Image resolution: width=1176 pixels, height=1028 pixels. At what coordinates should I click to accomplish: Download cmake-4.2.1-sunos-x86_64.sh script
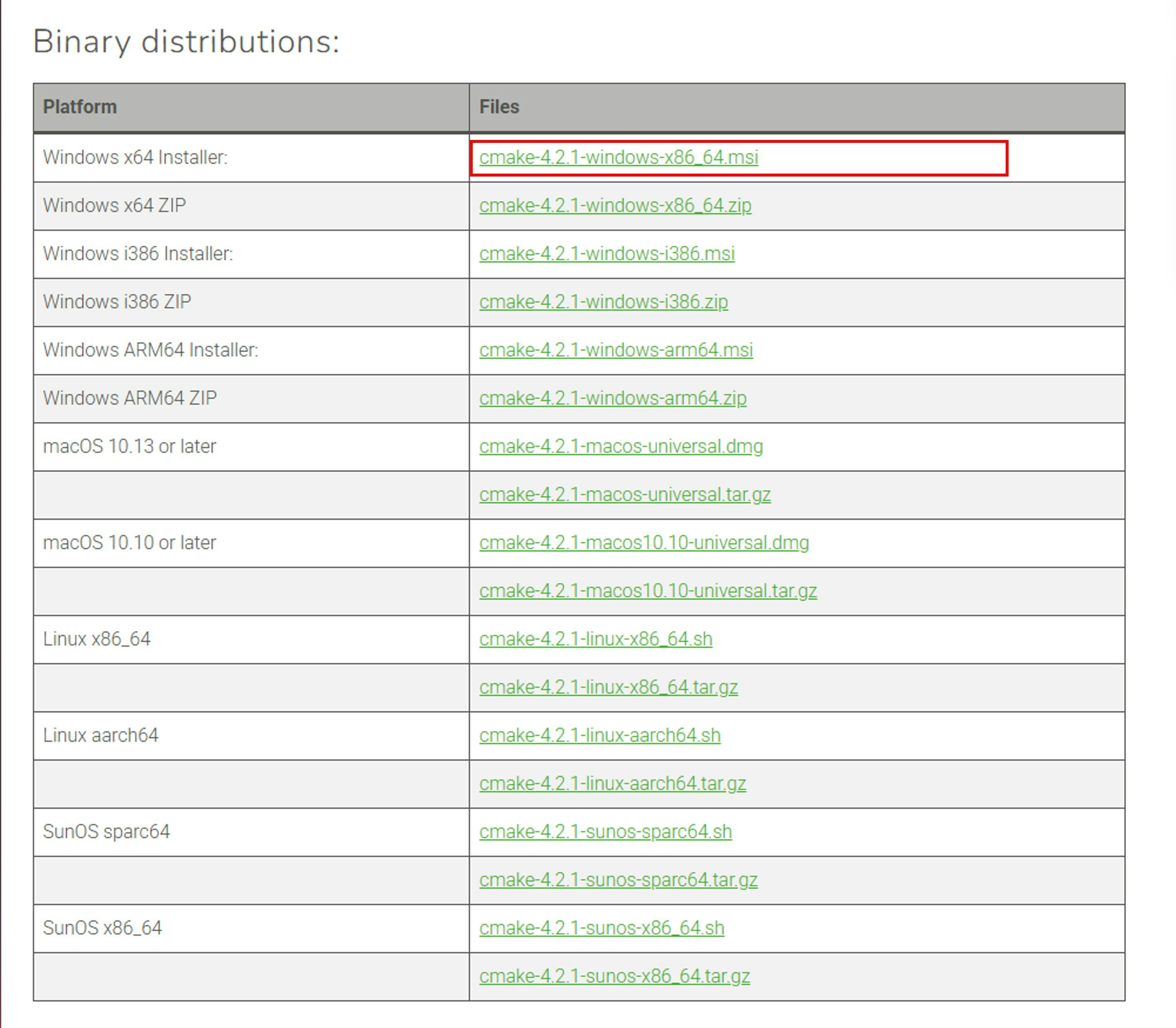click(601, 927)
